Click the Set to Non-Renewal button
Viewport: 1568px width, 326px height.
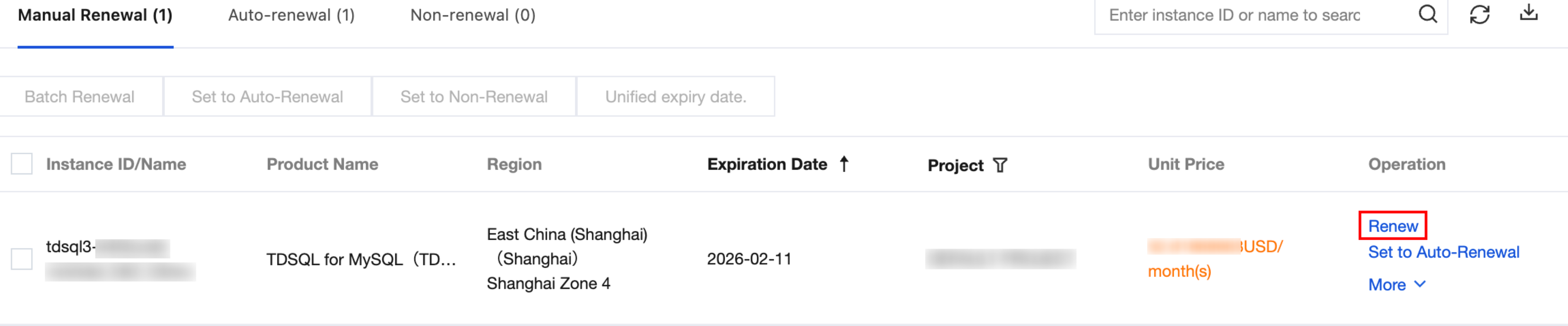473,97
